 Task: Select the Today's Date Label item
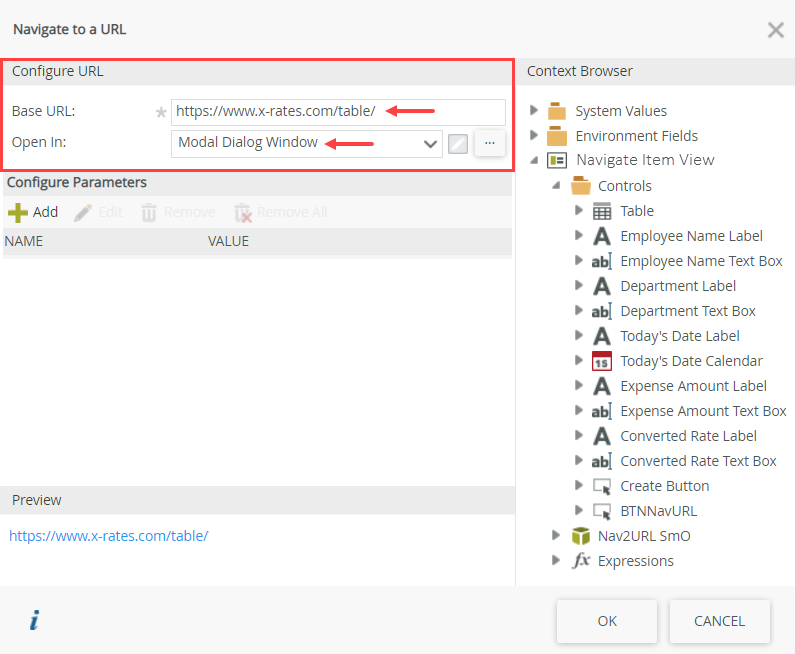point(680,336)
